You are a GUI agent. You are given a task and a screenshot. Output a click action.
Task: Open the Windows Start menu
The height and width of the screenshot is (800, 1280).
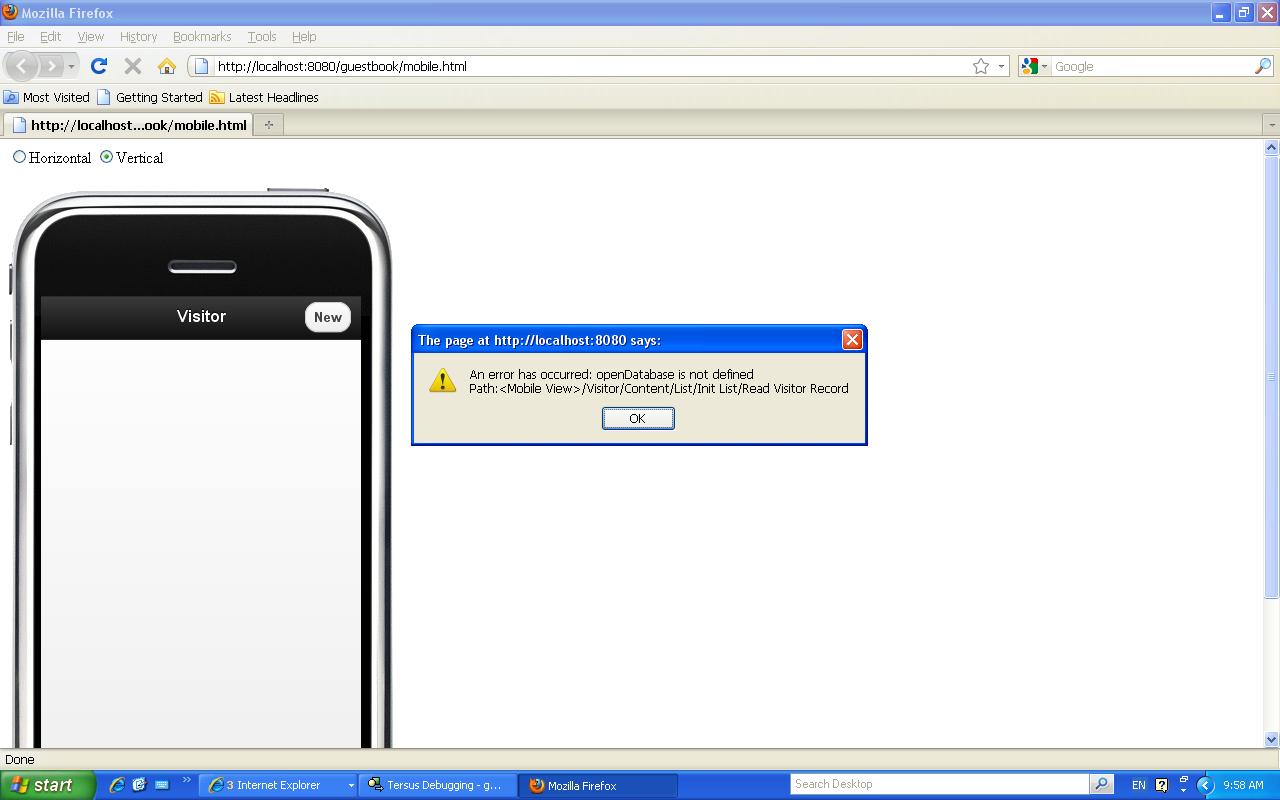tap(47, 785)
